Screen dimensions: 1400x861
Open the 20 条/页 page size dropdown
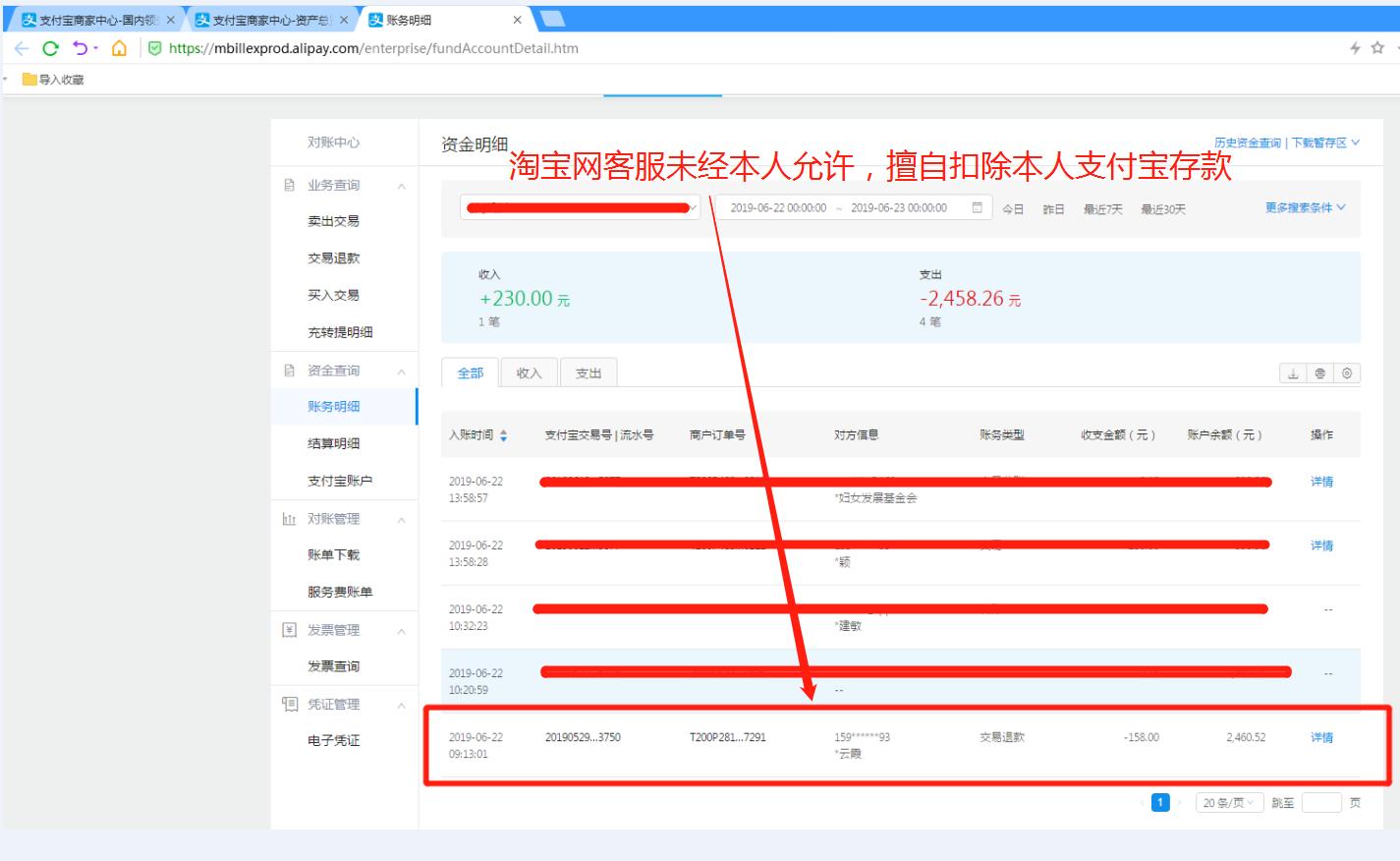(x=1228, y=803)
